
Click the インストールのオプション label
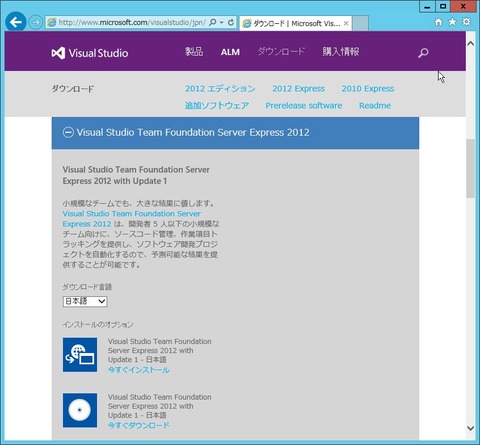(x=98, y=325)
